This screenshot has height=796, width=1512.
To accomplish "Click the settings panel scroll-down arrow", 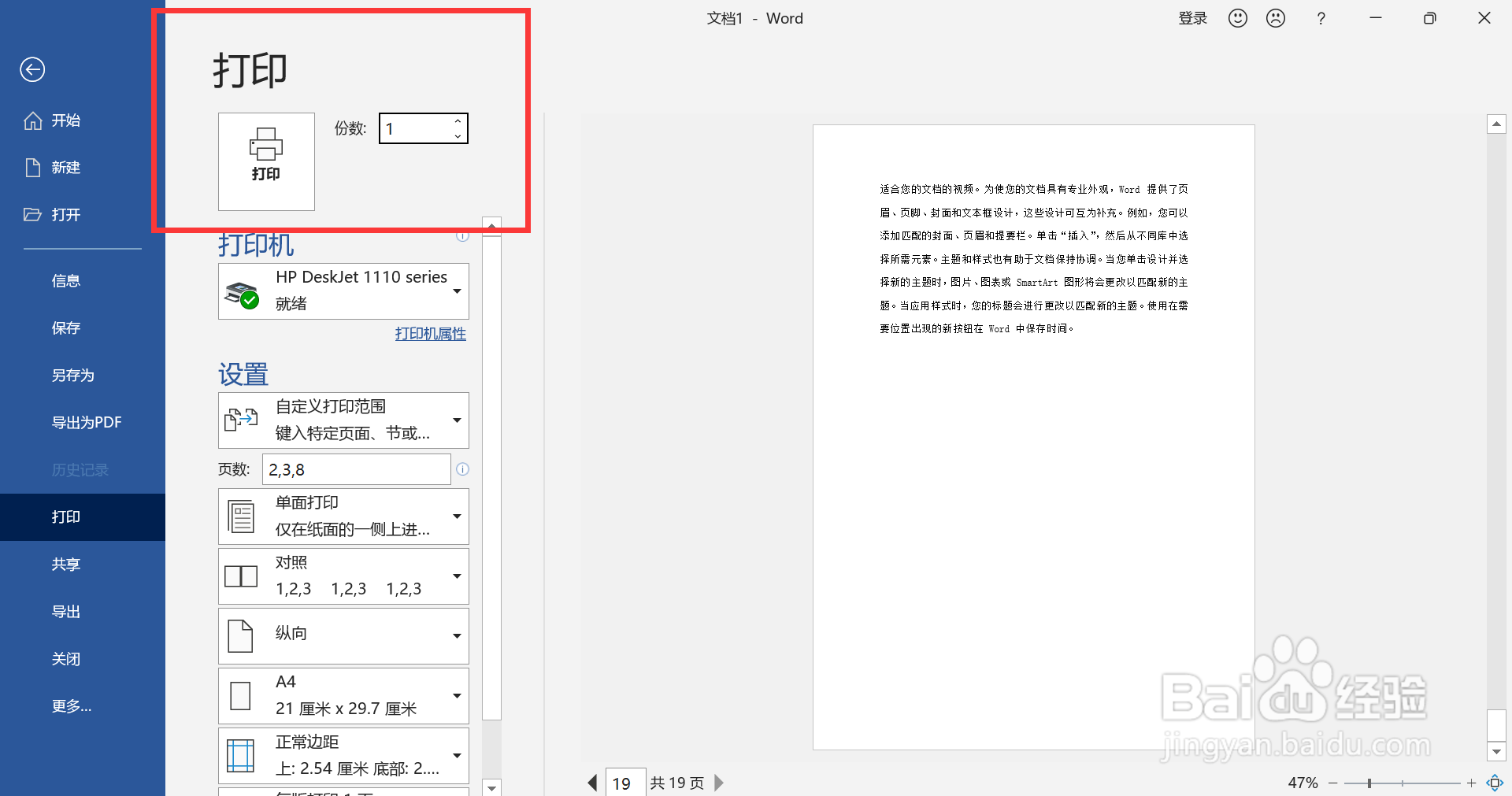I will [x=491, y=787].
